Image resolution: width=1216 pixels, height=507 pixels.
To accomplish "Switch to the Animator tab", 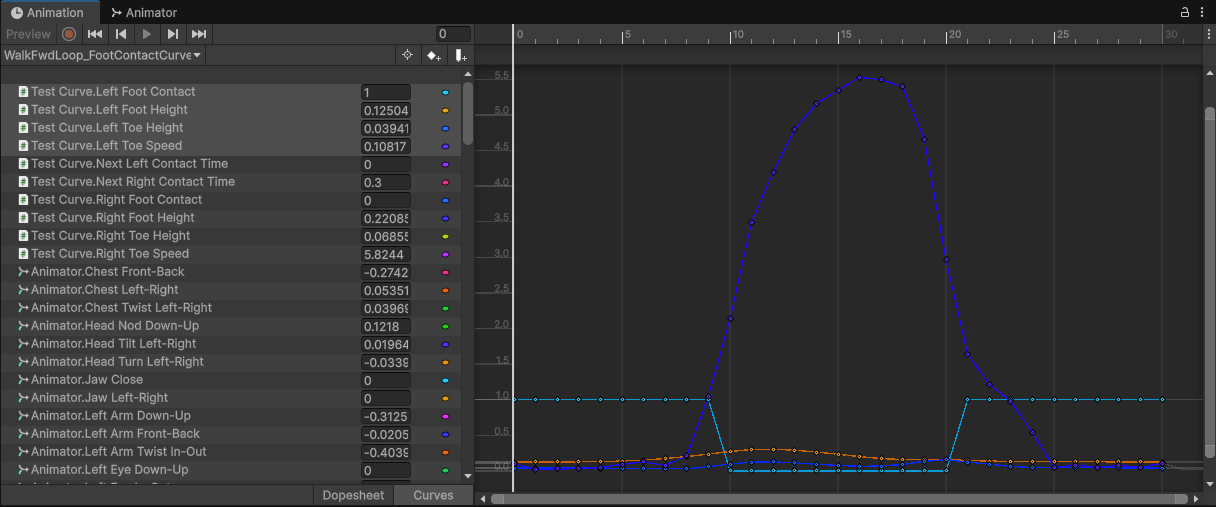I will coord(144,13).
